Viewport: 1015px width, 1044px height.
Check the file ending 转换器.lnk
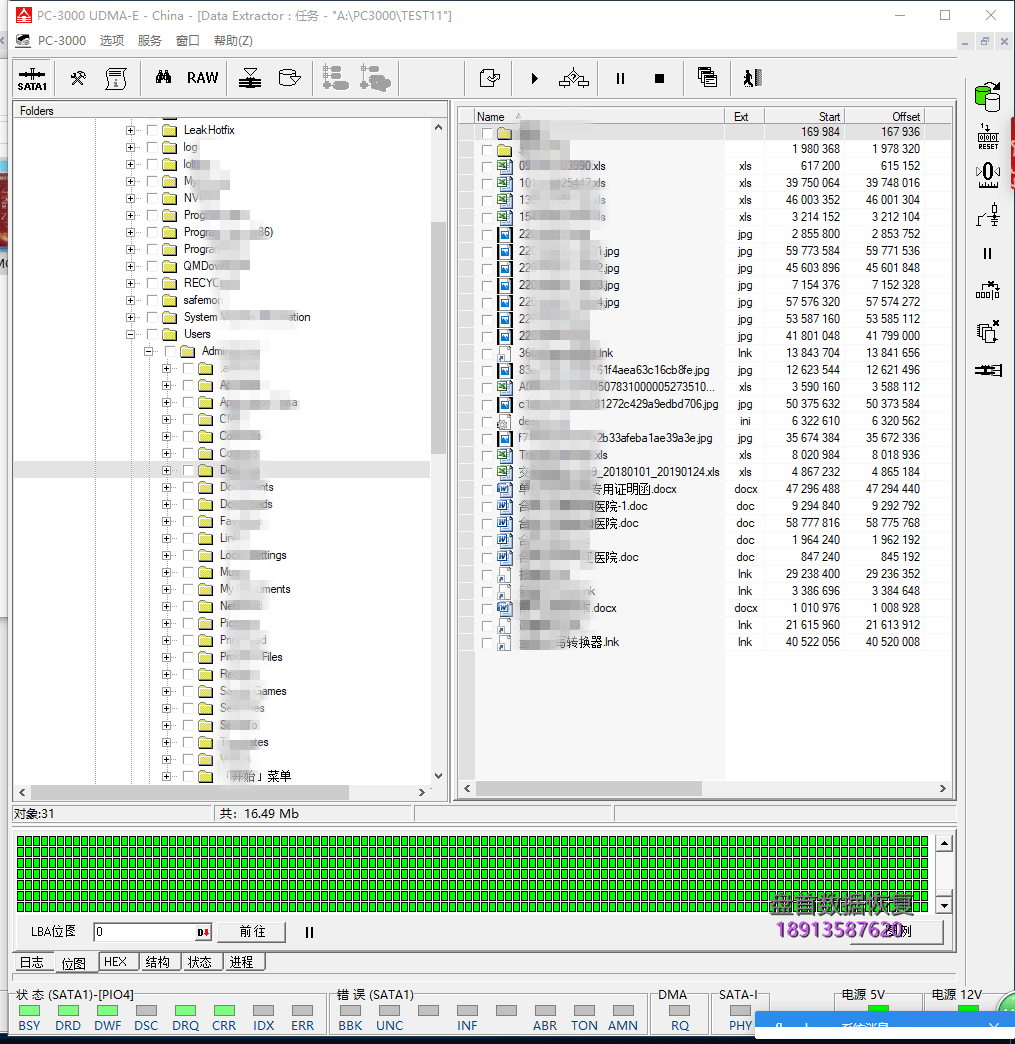(x=487, y=643)
